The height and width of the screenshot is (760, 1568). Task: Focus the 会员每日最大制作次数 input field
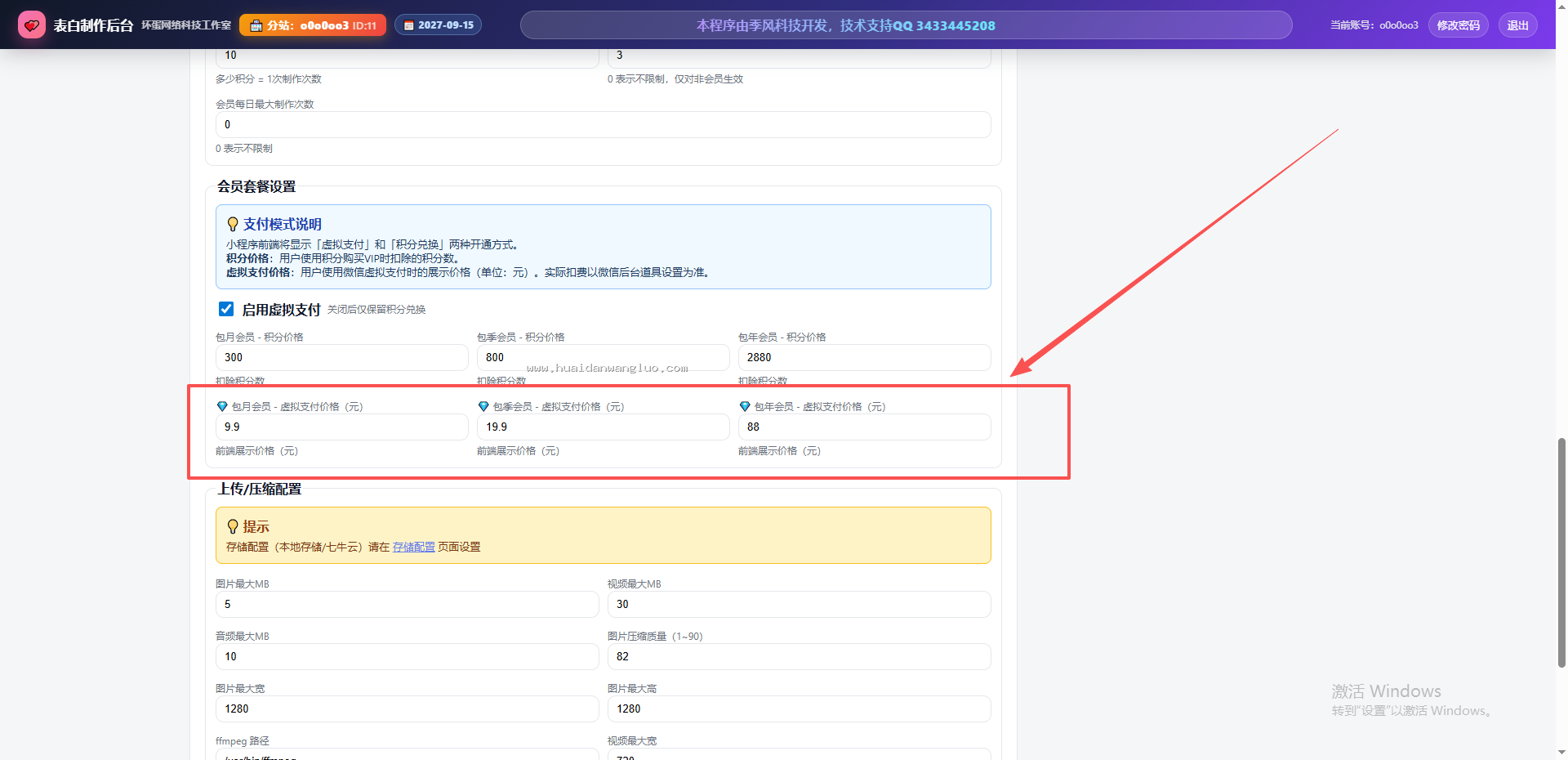tap(604, 124)
